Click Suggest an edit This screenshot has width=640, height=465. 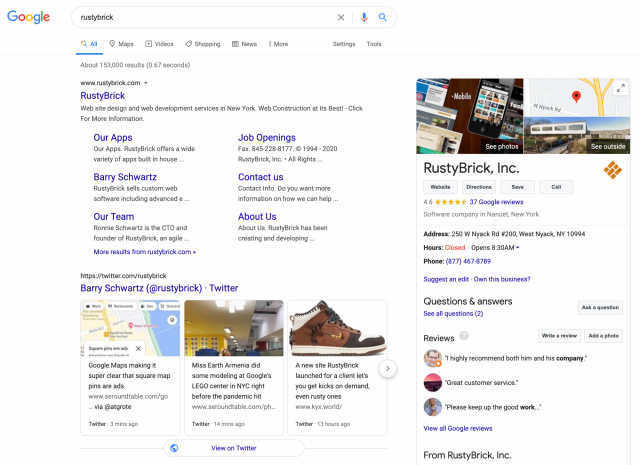446,279
